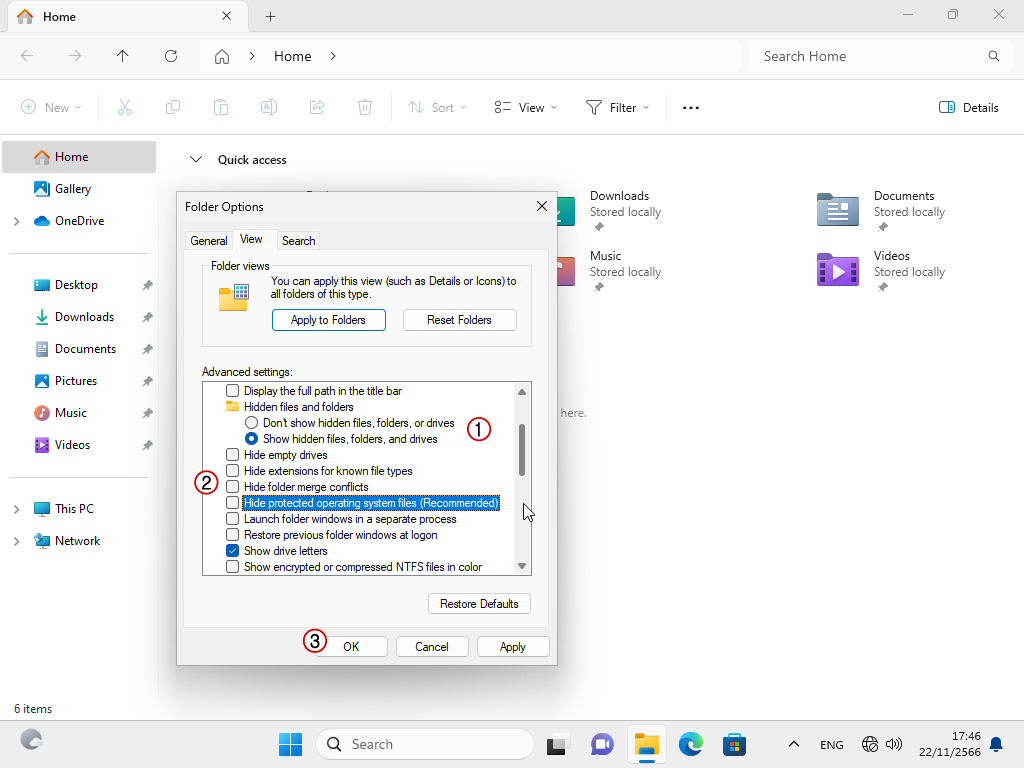Viewport: 1024px width, 768px height.
Task: Click the Up directory arrow icon
Action: 123,56
